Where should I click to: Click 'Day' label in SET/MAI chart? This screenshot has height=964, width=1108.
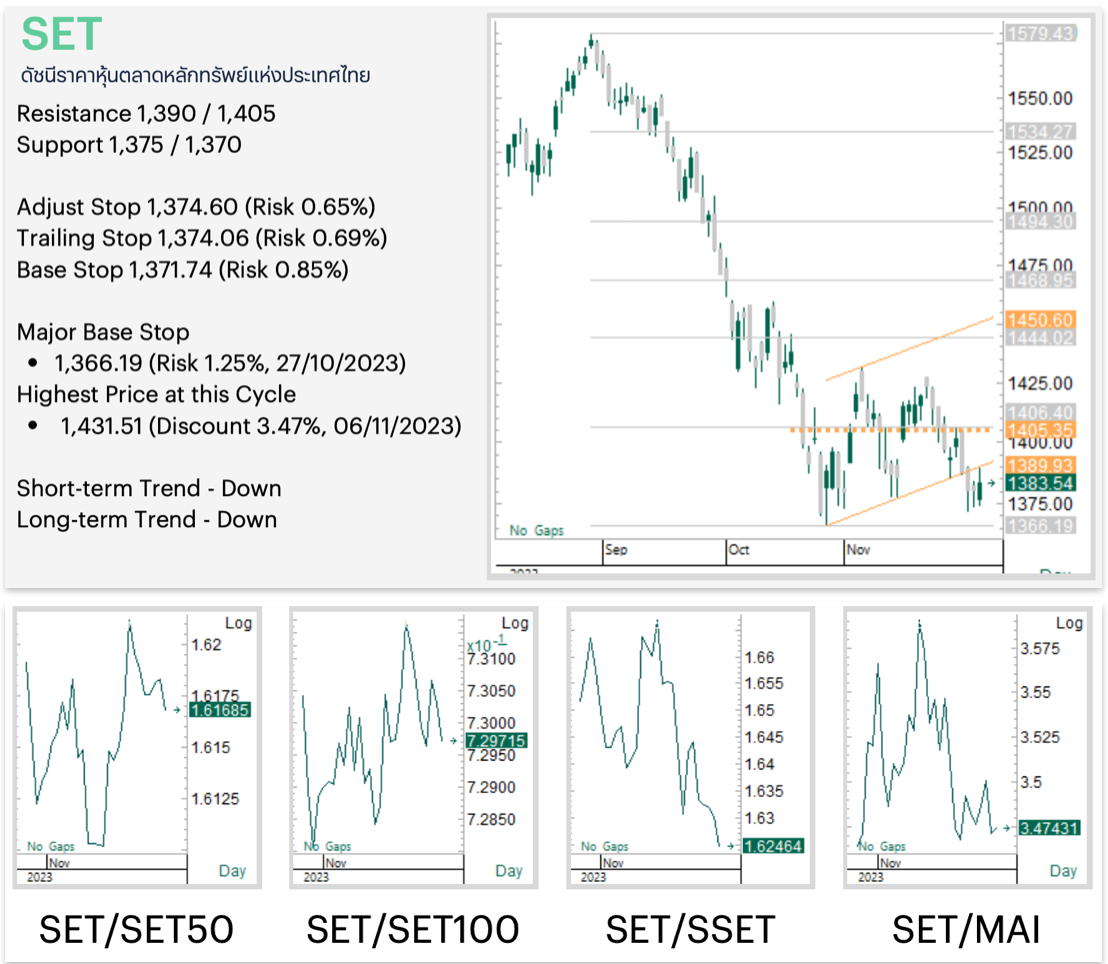click(x=1063, y=871)
